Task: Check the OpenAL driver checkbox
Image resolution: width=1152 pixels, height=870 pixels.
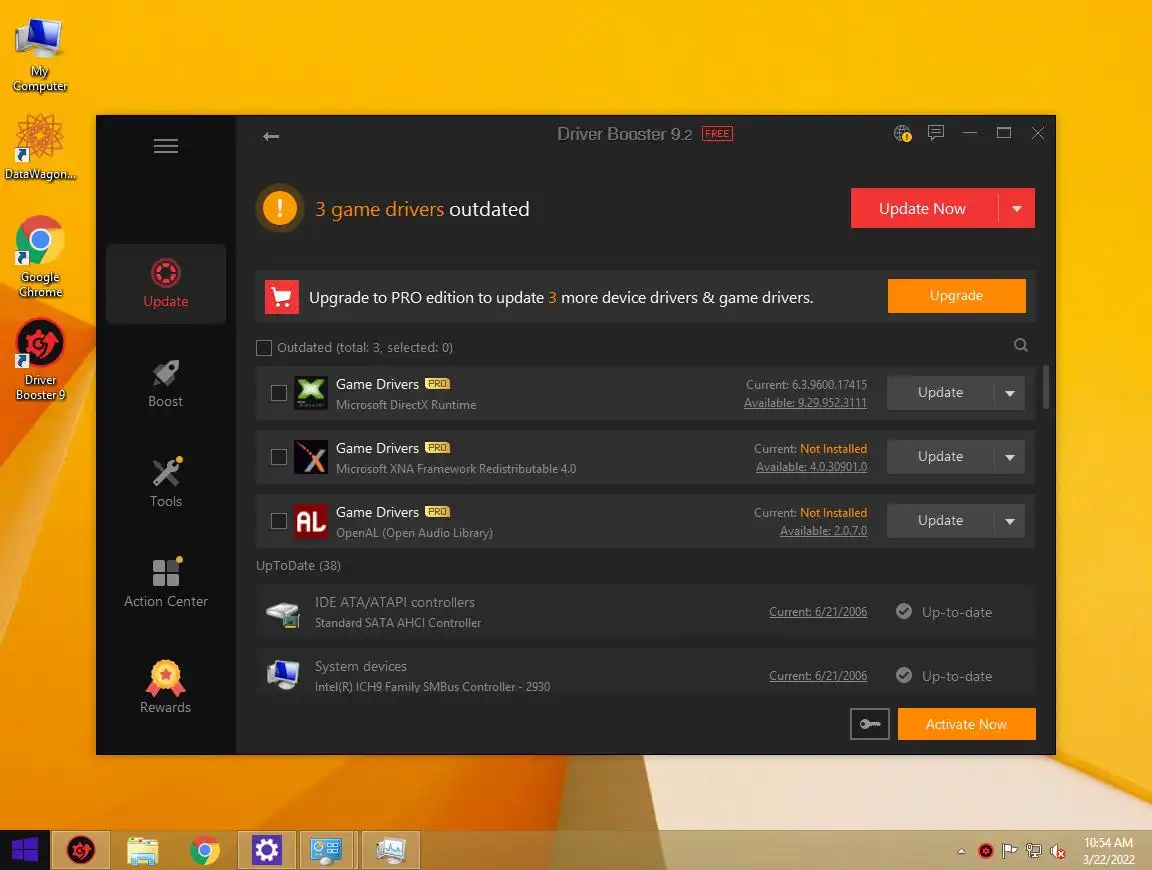Action: [x=278, y=521]
